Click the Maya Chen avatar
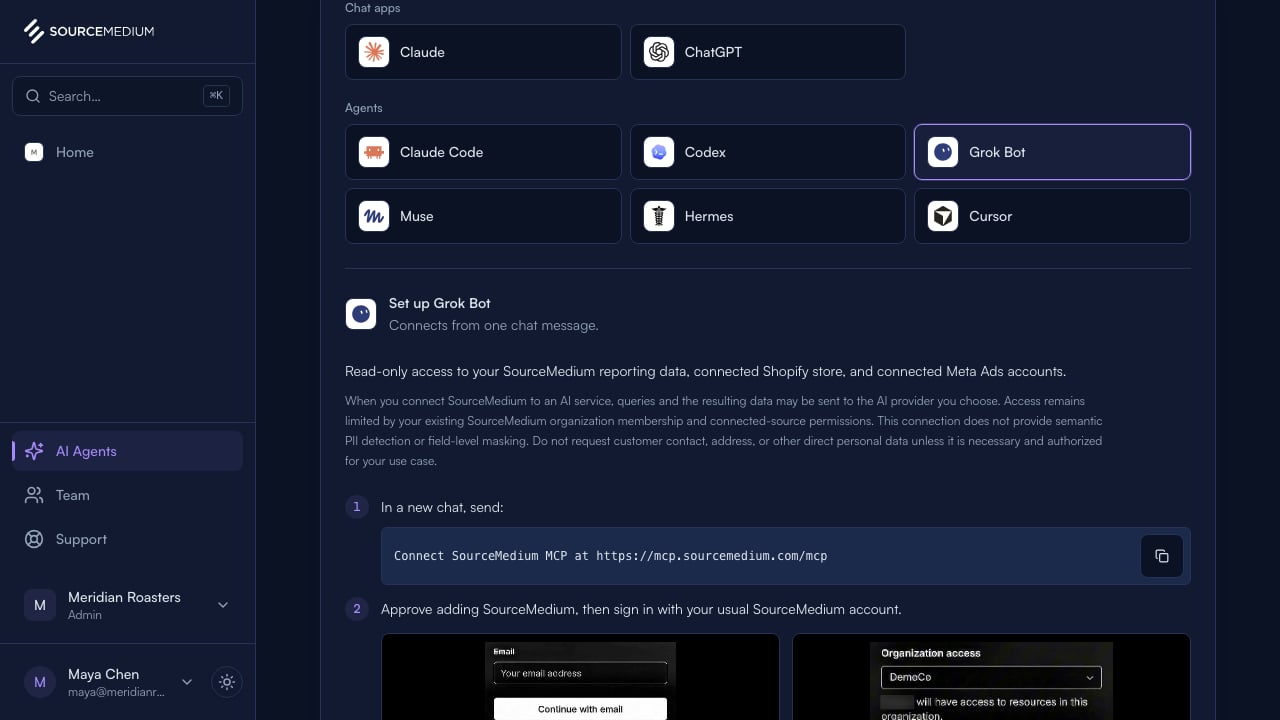1280x720 pixels. coord(40,682)
